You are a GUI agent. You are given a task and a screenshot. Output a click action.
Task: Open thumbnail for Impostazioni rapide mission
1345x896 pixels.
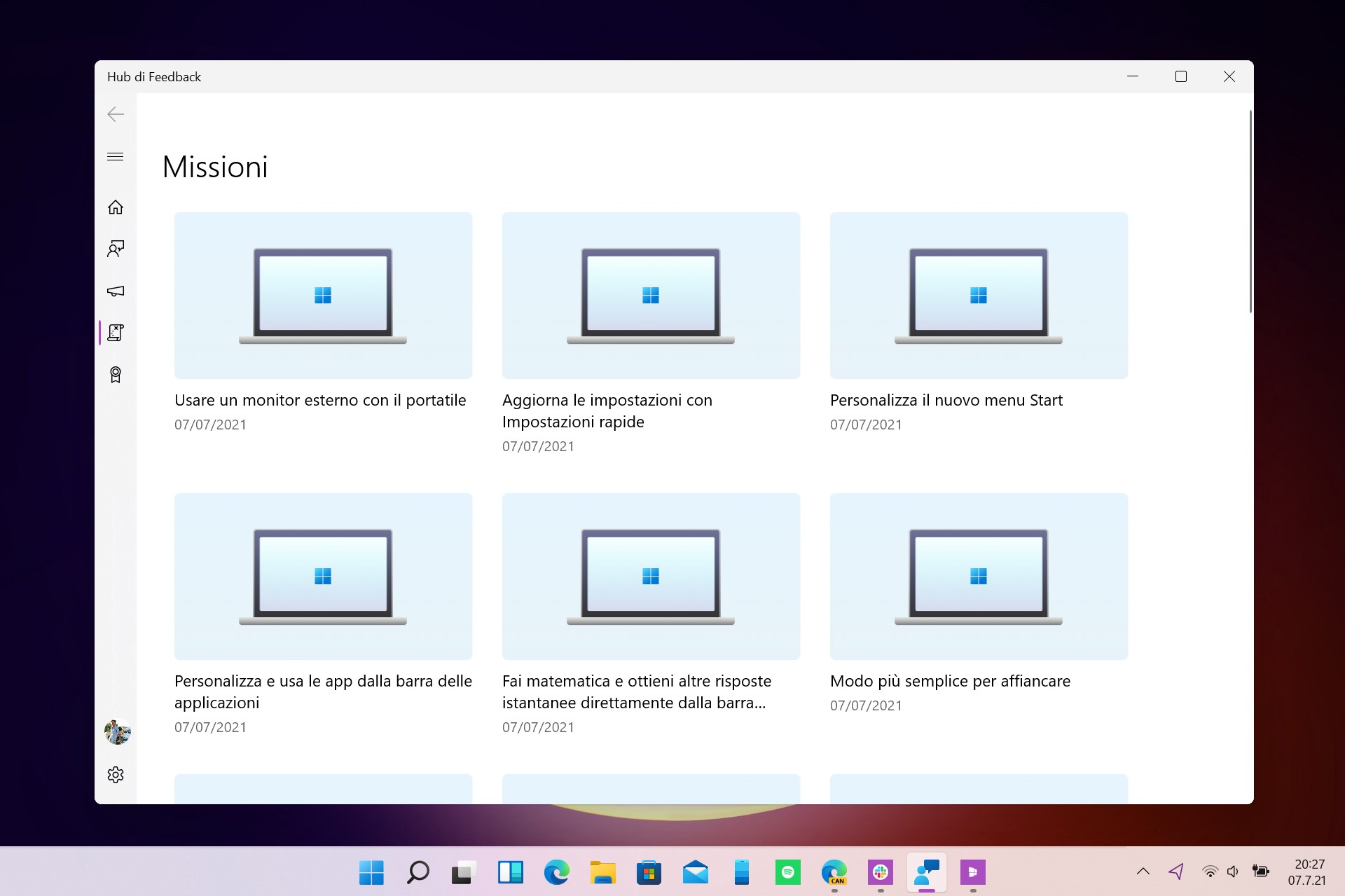651,296
